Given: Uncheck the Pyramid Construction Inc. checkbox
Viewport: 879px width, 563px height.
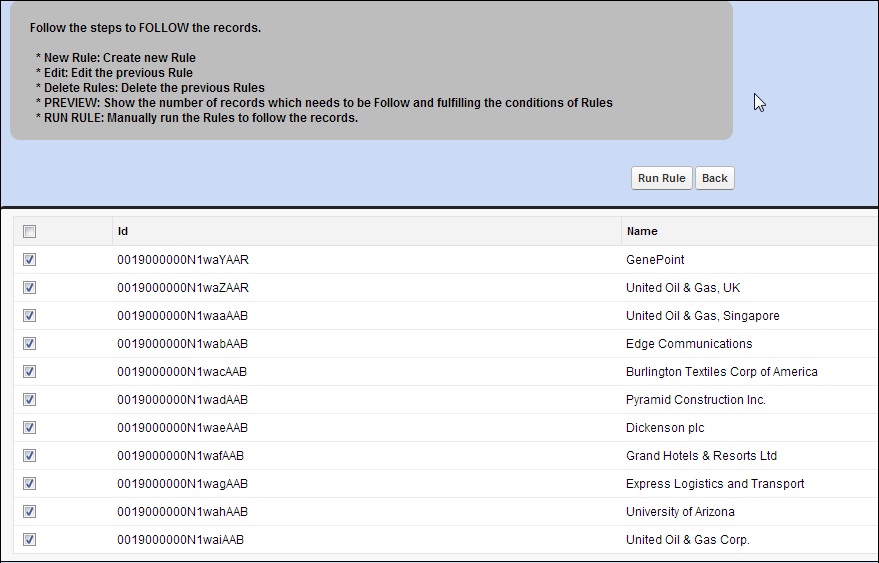Looking at the screenshot, I should [29, 400].
